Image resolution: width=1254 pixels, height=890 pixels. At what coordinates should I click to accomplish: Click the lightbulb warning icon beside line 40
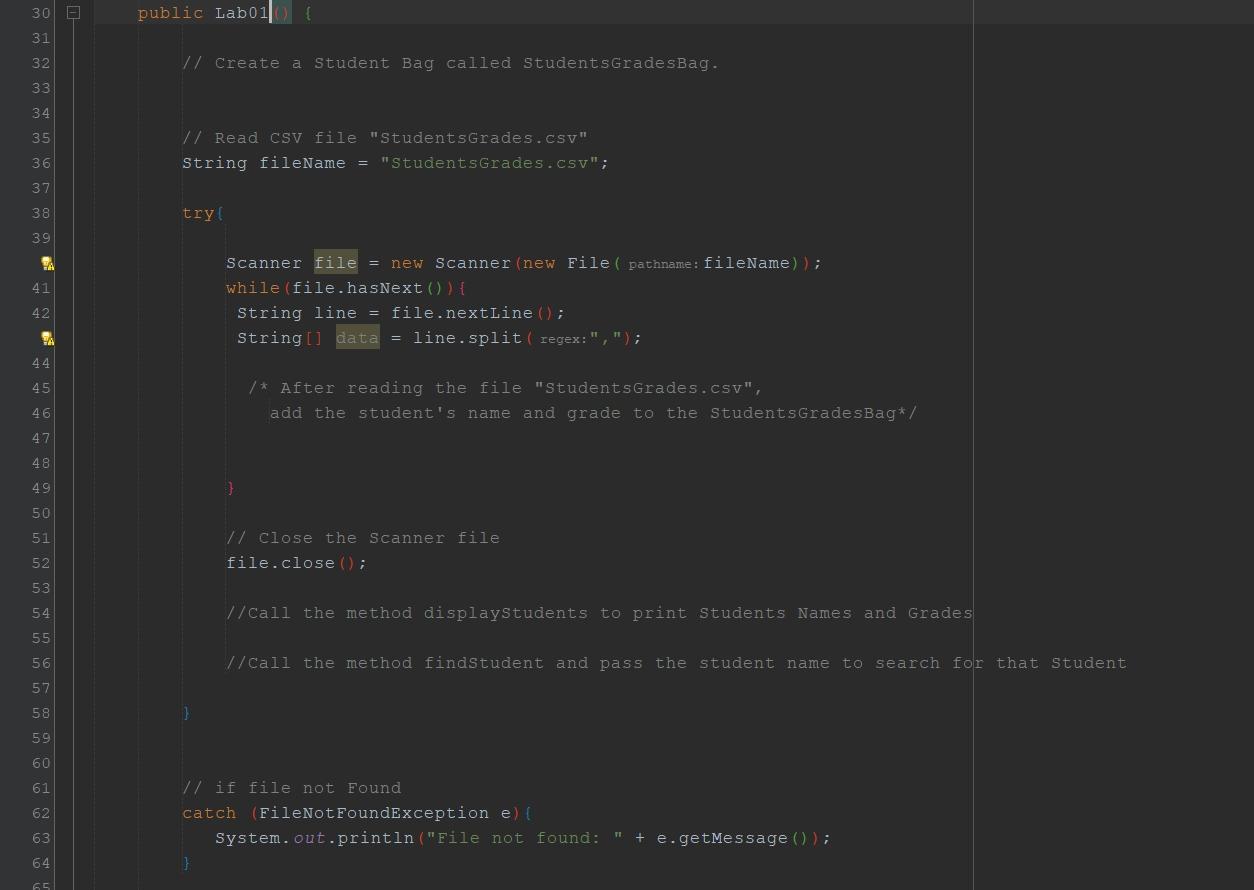(x=47, y=263)
